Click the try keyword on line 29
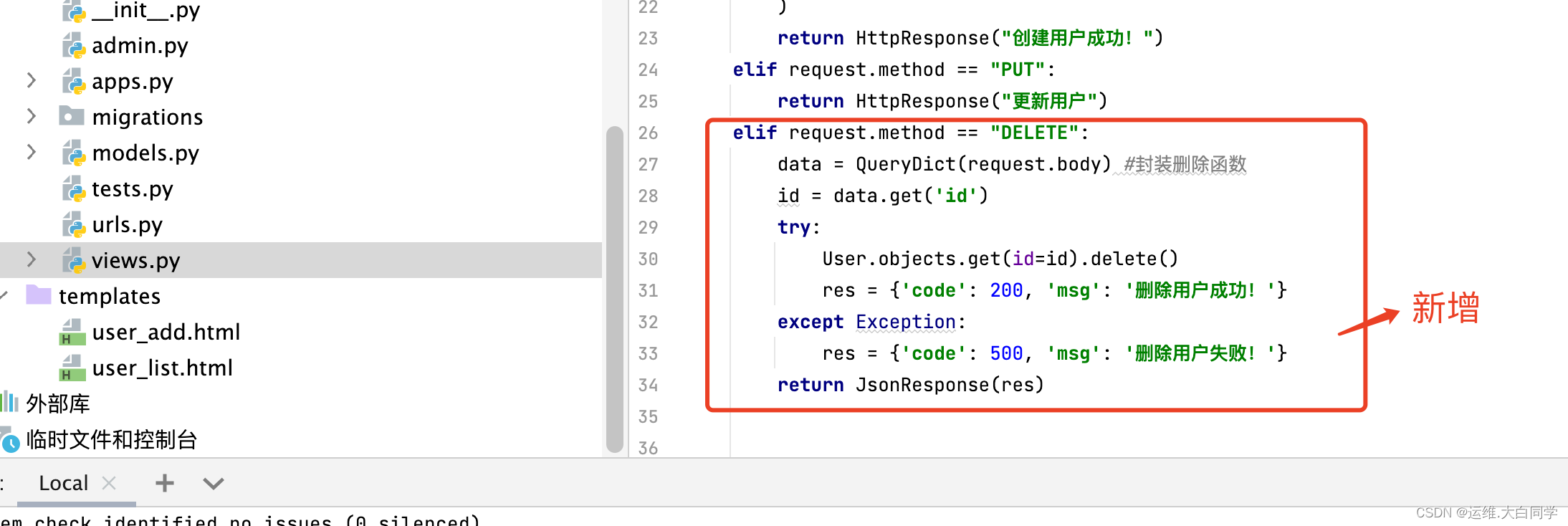 (794, 227)
